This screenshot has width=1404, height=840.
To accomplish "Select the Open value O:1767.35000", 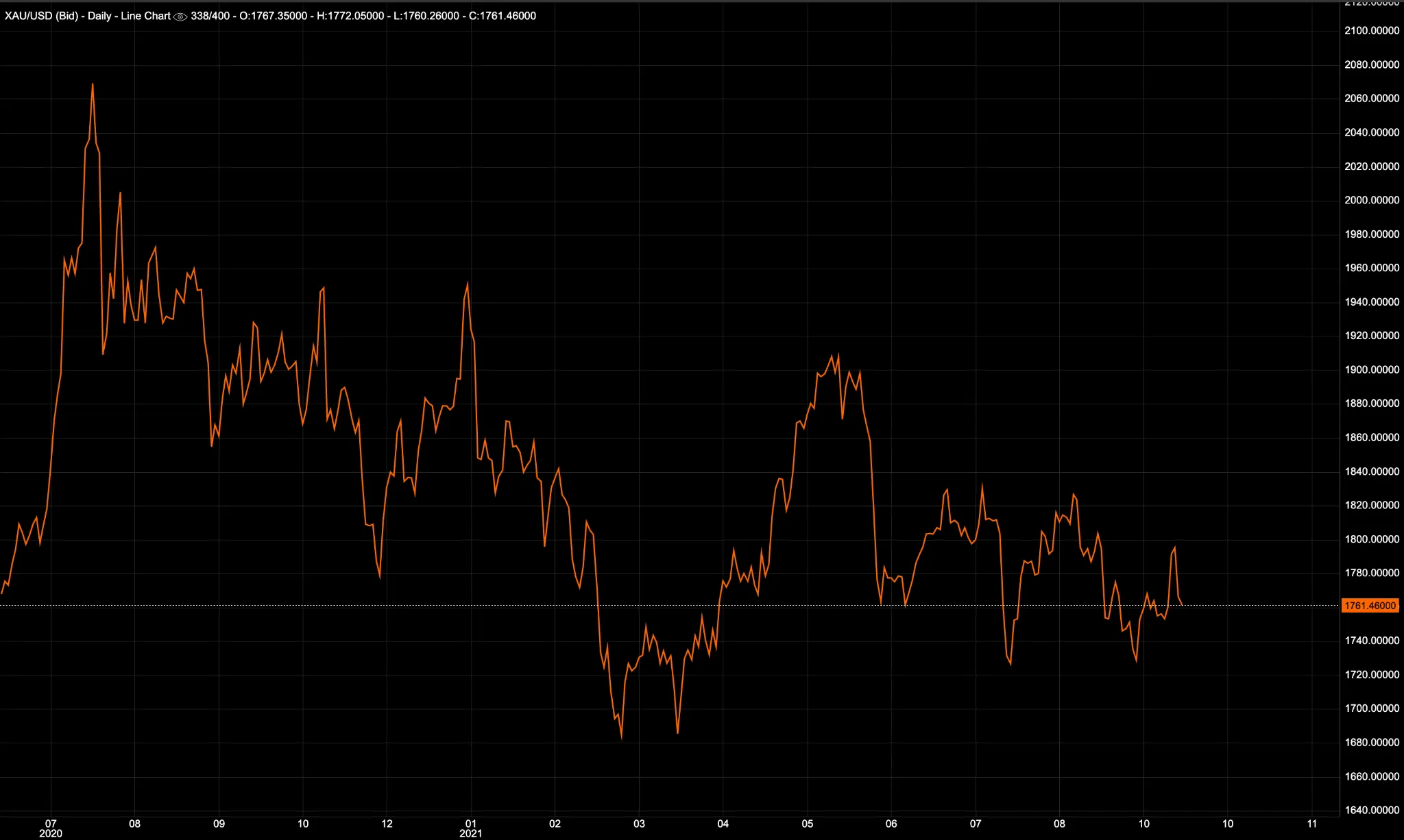I will click(x=274, y=16).
